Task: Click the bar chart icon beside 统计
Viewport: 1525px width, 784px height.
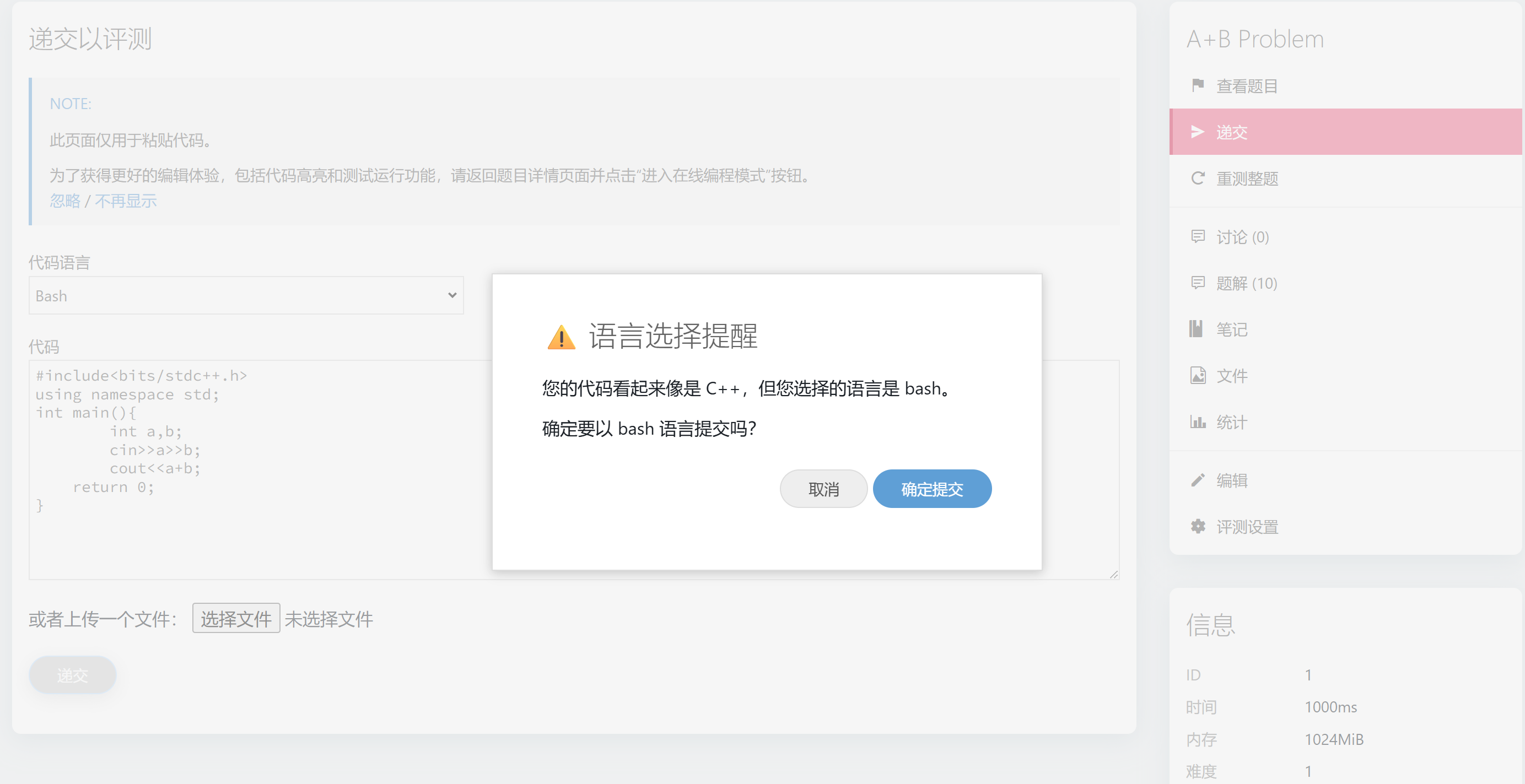Action: [x=1198, y=422]
